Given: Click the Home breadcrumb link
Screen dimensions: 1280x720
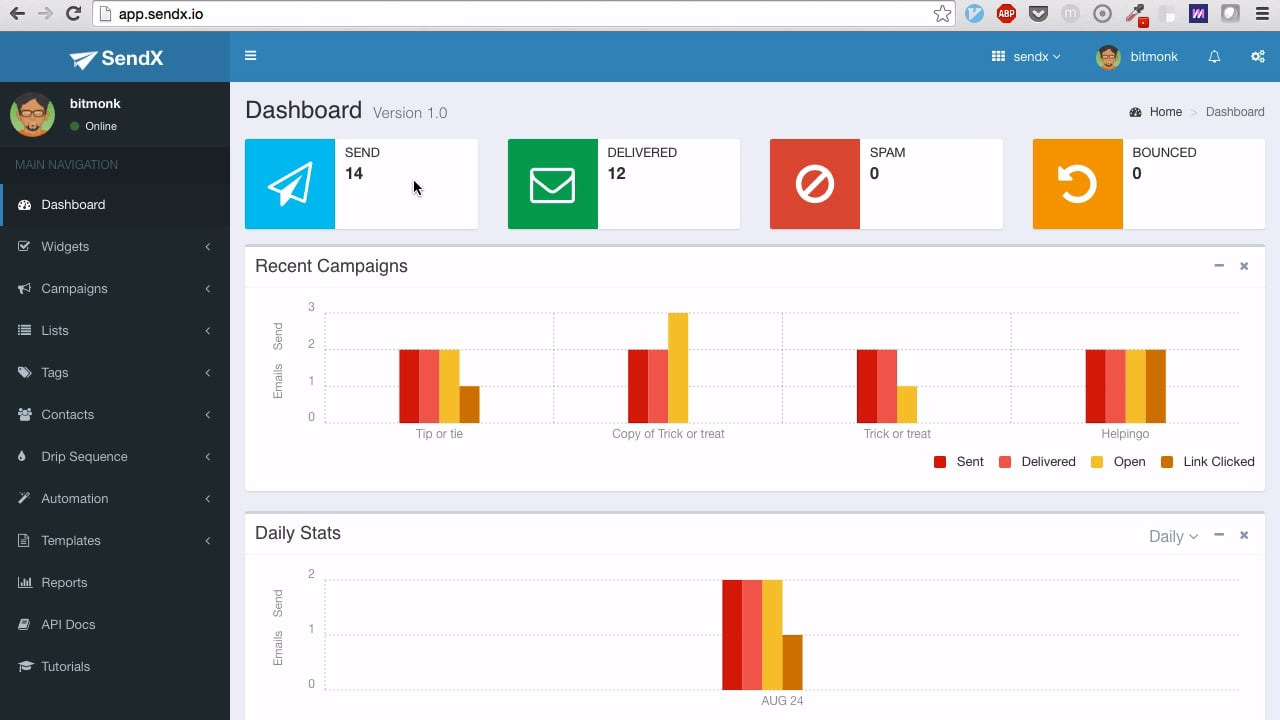Looking at the screenshot, I should click(x=1165, y=112).
